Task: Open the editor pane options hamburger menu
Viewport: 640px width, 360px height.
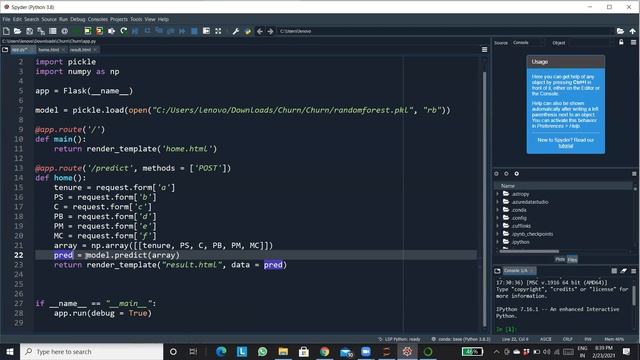Action: (484, 50)
